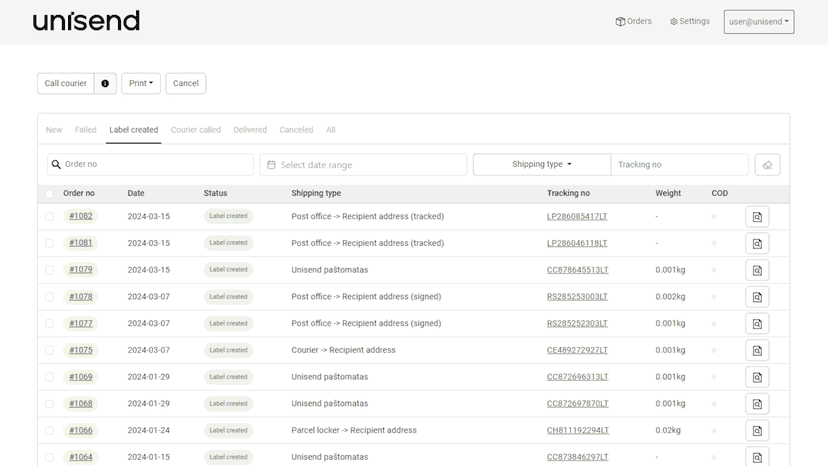Viewport: 828px width, 466px height.
Task: Check the box for order #1077
Action: [49, 323]
